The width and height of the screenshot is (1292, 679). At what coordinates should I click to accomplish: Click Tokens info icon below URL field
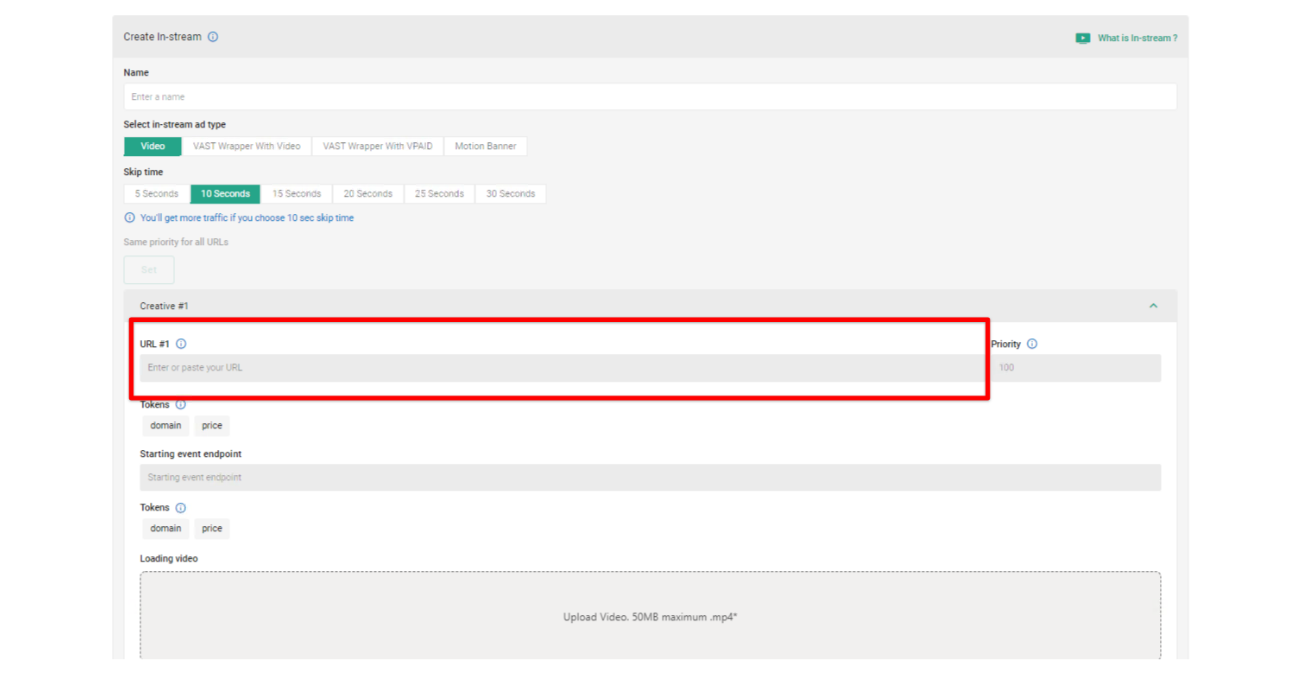point(181,405)
